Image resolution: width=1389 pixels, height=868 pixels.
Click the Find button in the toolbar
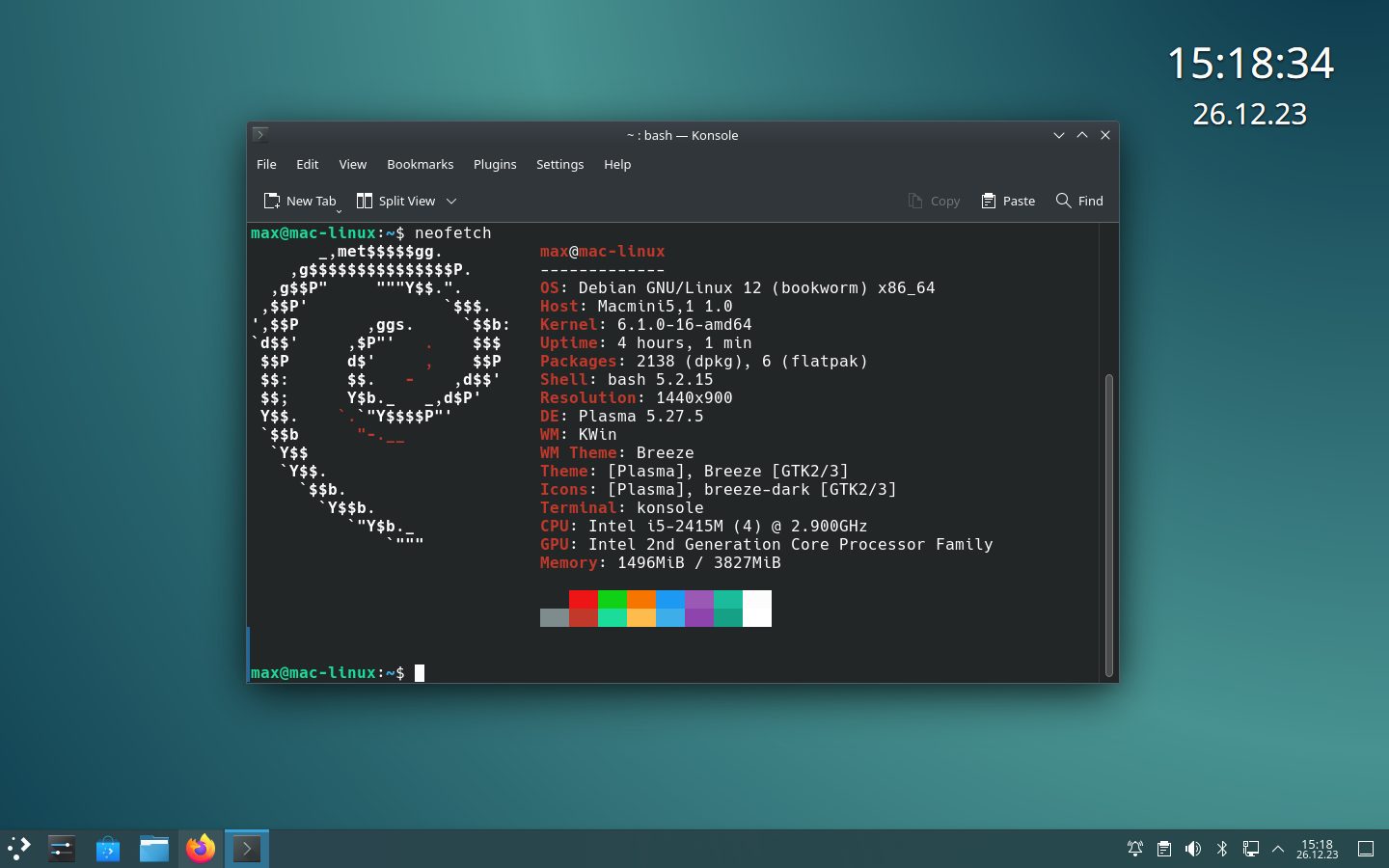click(x=1078, y=201)
